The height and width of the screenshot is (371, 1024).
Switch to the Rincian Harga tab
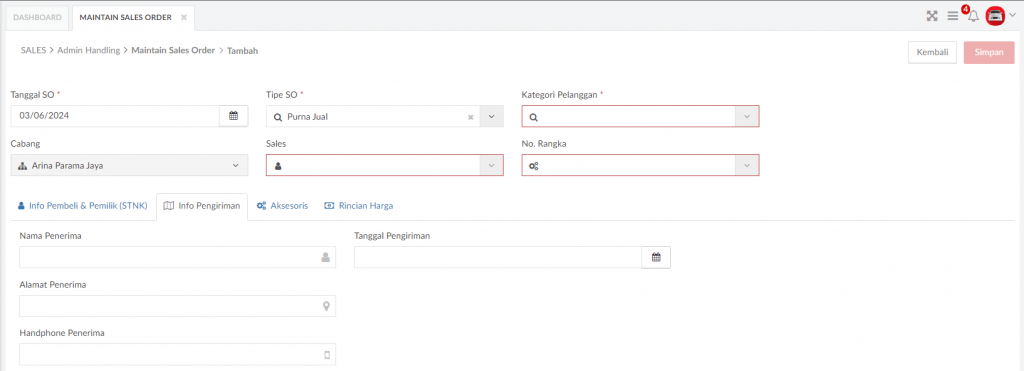pos(359,206)
